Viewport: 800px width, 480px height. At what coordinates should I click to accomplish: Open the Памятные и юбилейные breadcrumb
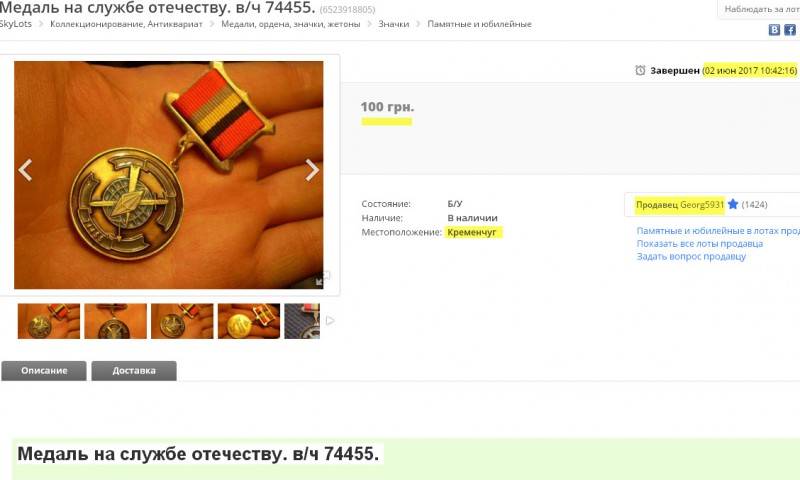click(479, 24)
